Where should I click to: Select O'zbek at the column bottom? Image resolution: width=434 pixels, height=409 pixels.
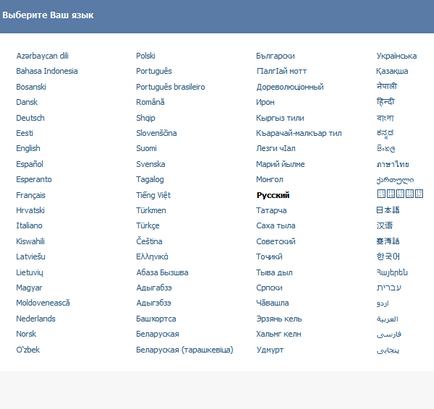point(28,350)
